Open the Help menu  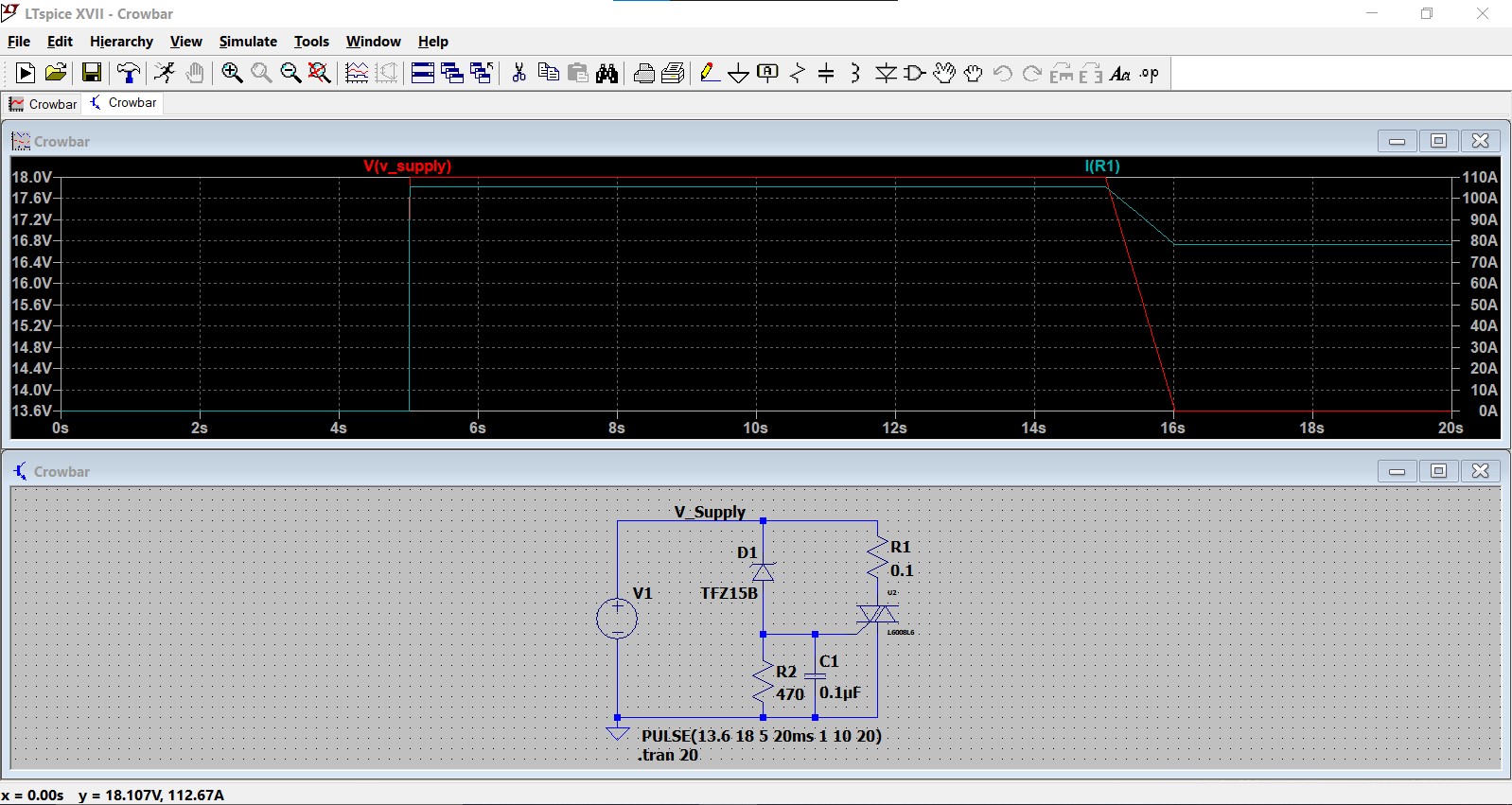click(x=433, y=42)
